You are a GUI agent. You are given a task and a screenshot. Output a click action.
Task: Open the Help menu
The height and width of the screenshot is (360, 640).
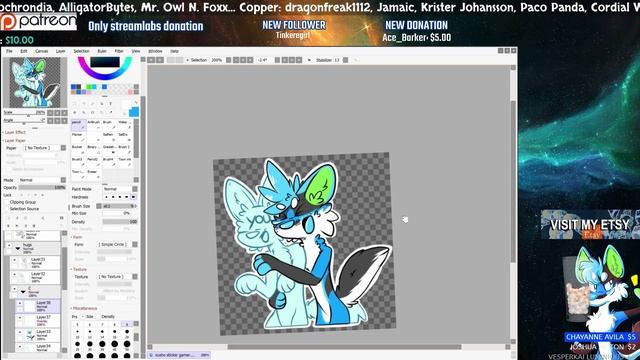[174, 51]
